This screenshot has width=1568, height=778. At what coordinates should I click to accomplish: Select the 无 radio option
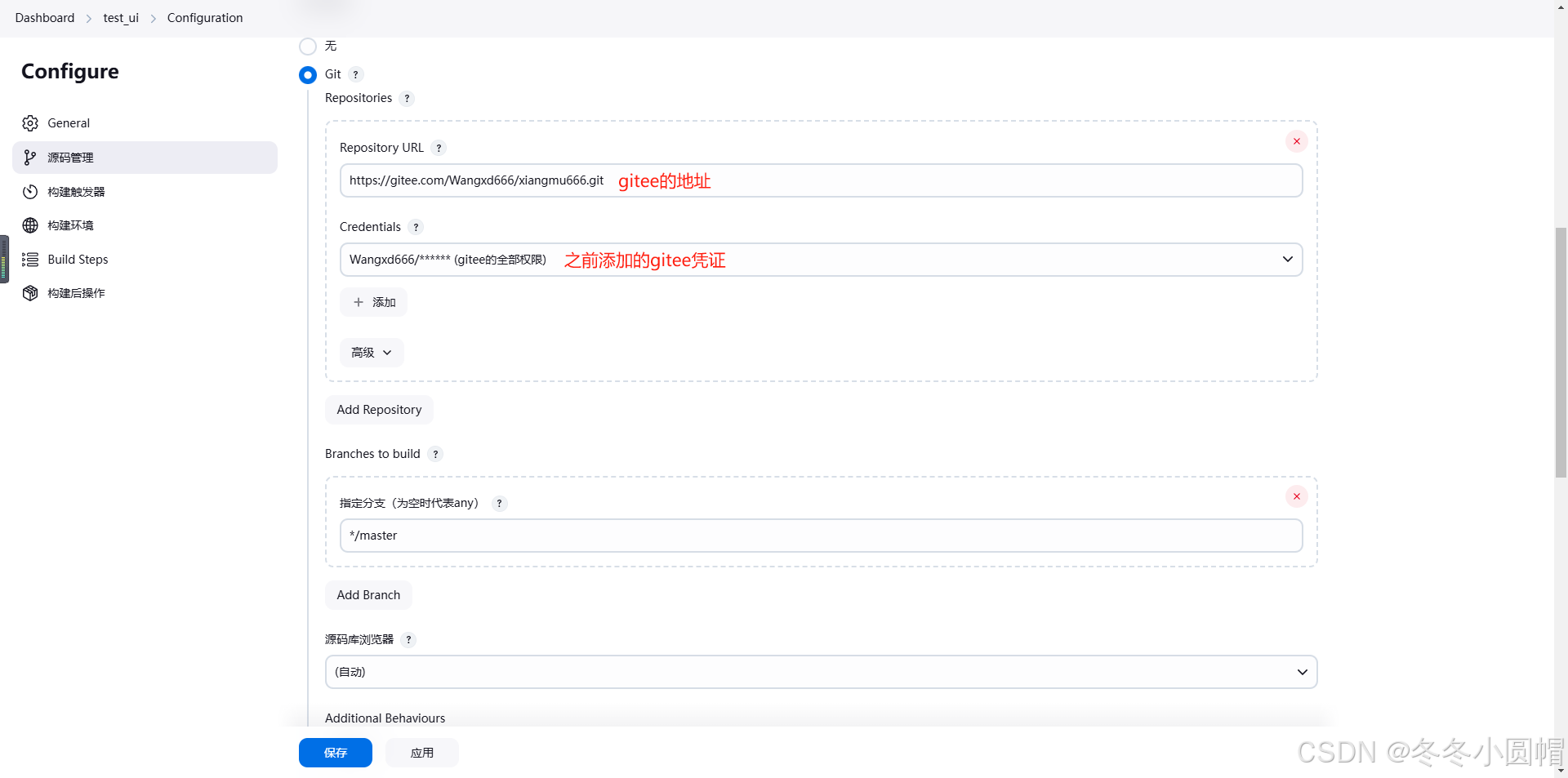pos(308,47)
